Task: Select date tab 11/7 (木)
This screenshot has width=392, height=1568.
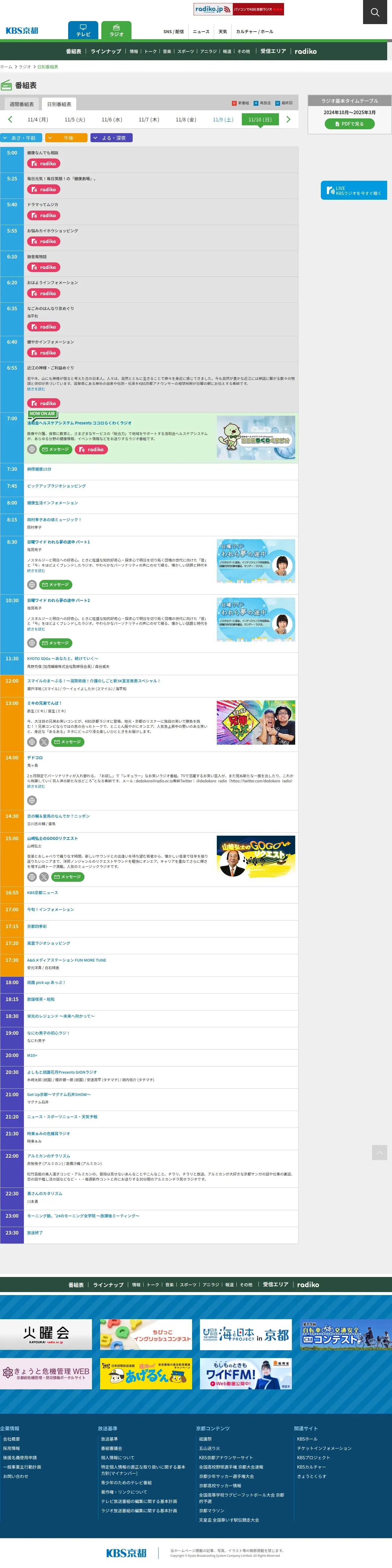Action: click(149, 119)
